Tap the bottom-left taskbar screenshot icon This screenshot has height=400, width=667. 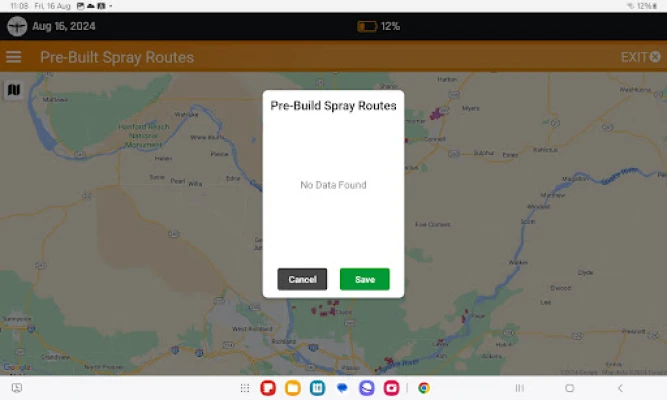pyautogui.click(x=17, y=388)
